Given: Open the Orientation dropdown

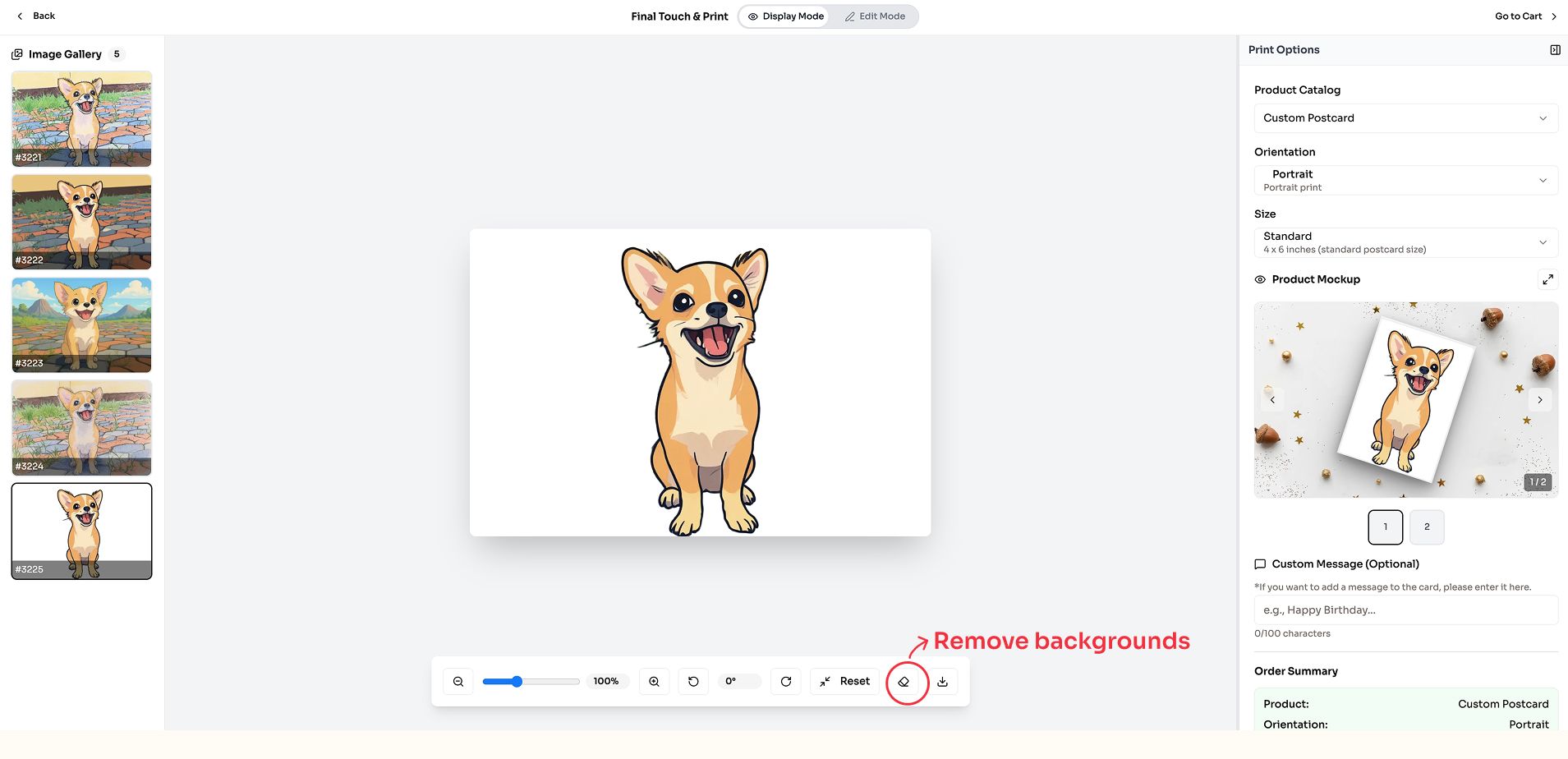Looking at the screenshot, I should 1406,181.
